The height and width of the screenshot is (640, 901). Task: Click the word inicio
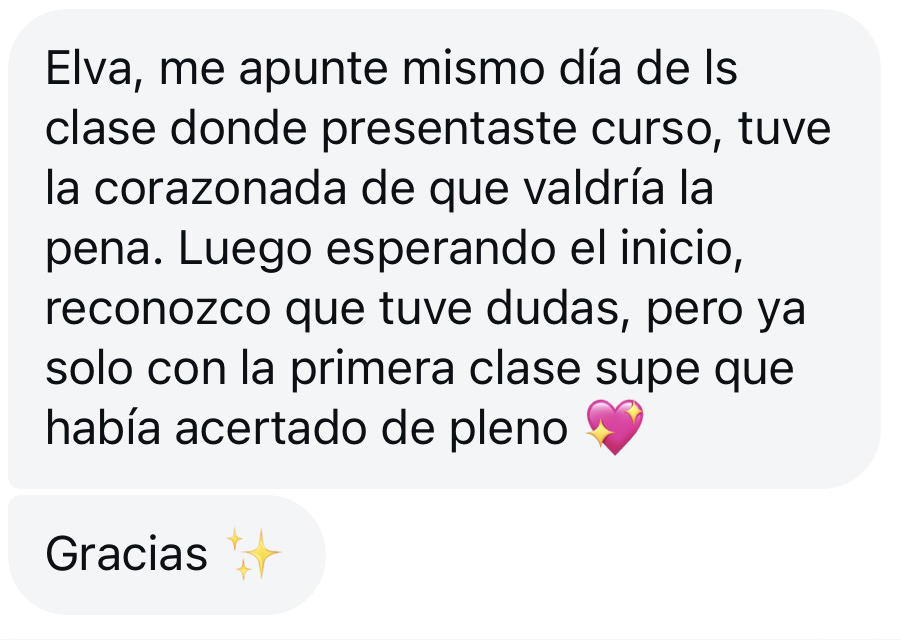(681, 250)
